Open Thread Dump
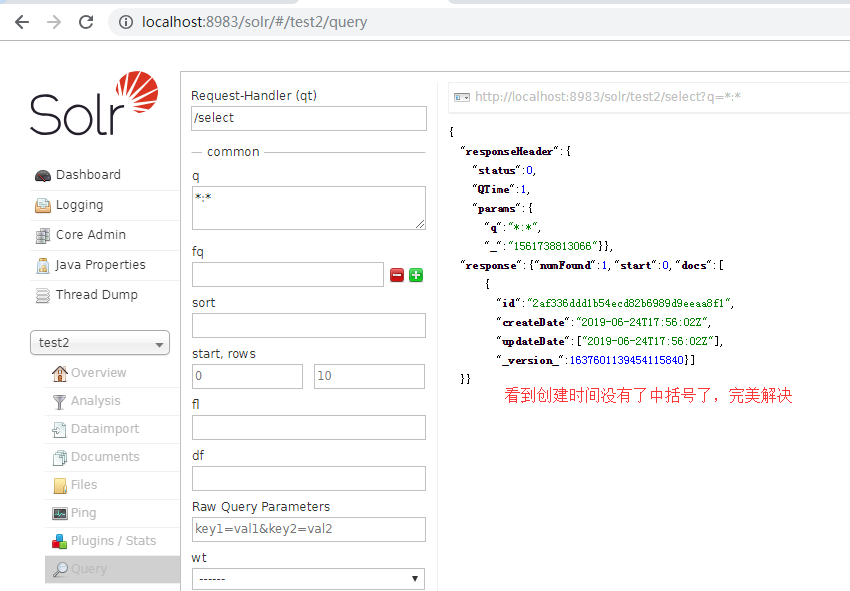850x591 pixels. click(96, 294)
